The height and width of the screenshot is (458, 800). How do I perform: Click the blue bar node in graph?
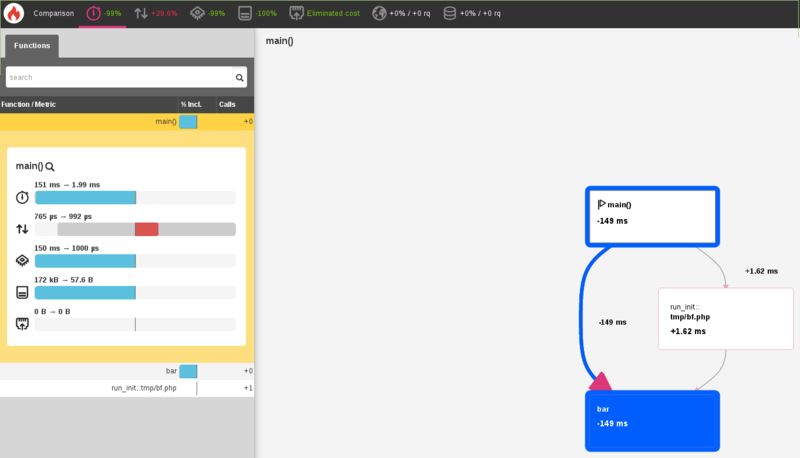click(x=652, y=421)
